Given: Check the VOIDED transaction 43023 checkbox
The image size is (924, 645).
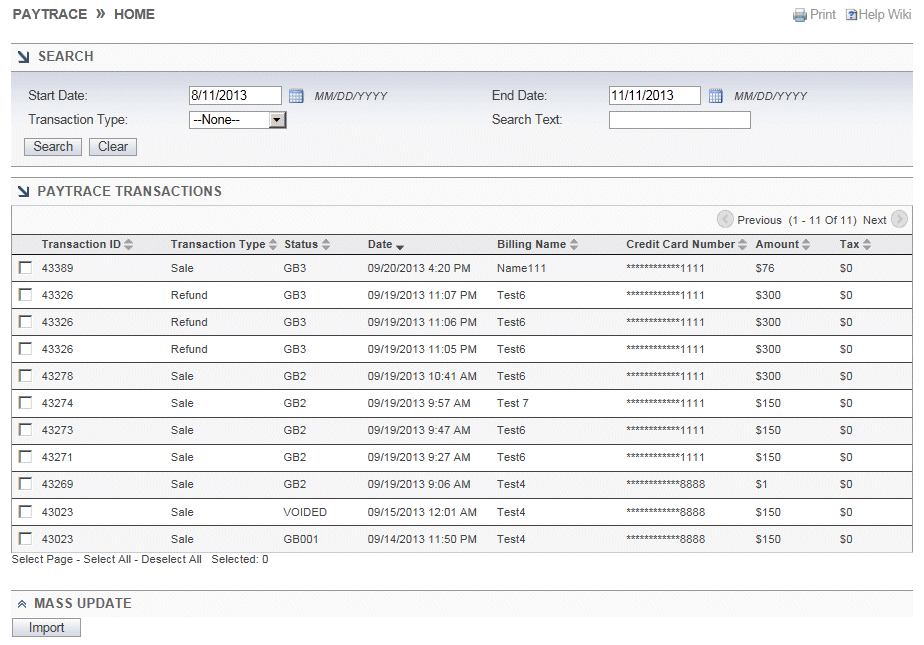Looking at the screenshot, I should (x=25, y=512).
